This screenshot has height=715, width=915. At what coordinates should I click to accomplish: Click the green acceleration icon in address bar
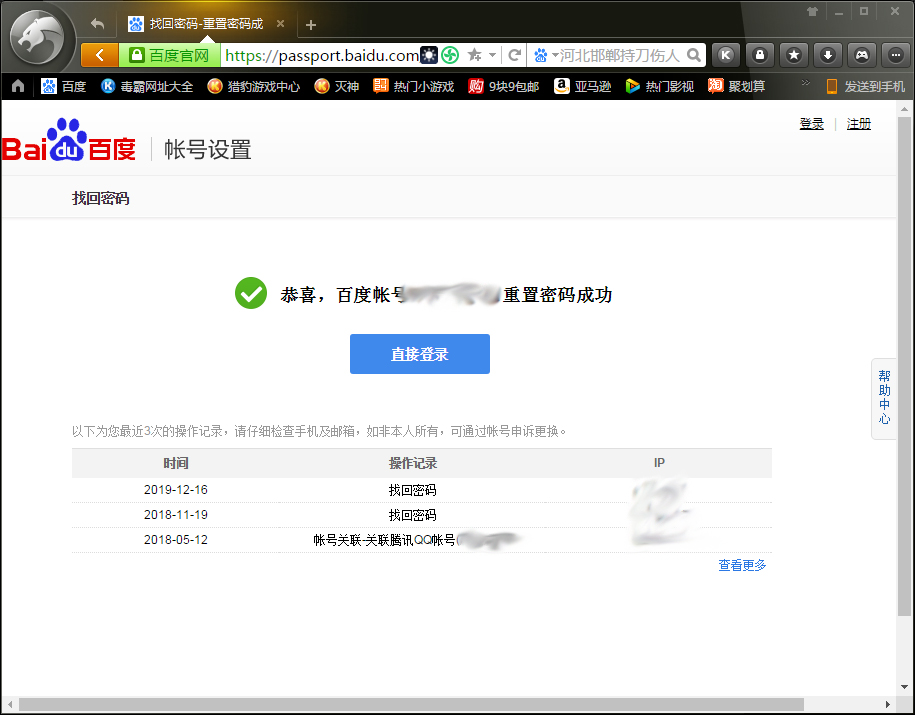(450, 55)
